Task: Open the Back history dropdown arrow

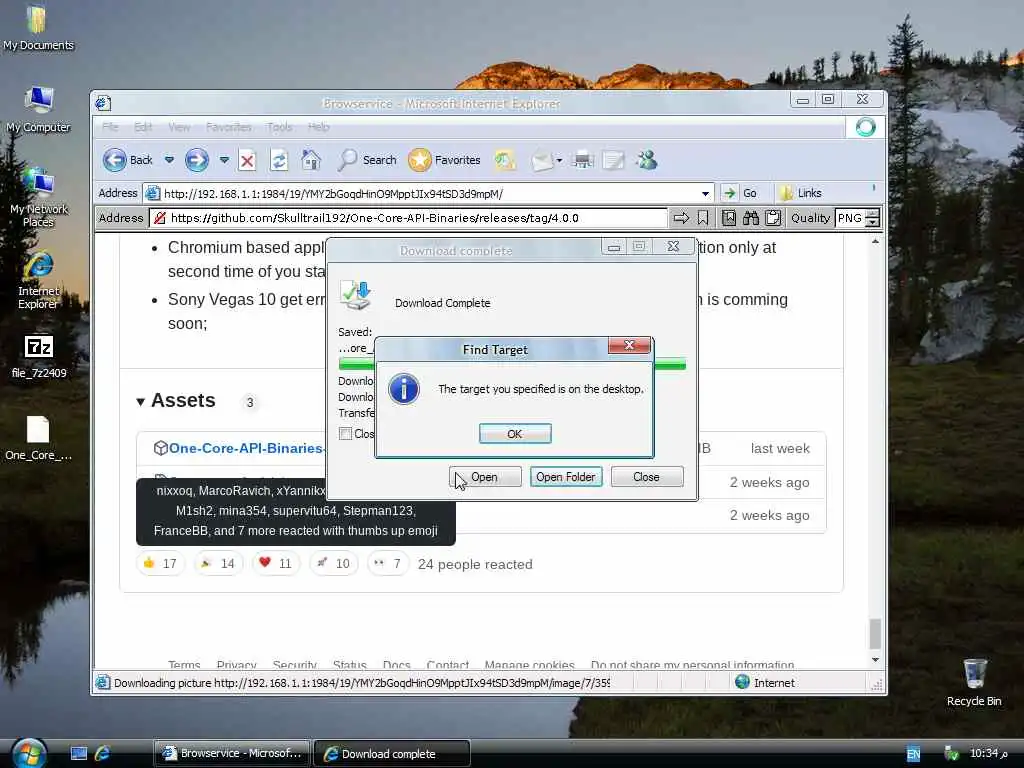Action: [x=169, y=160]
